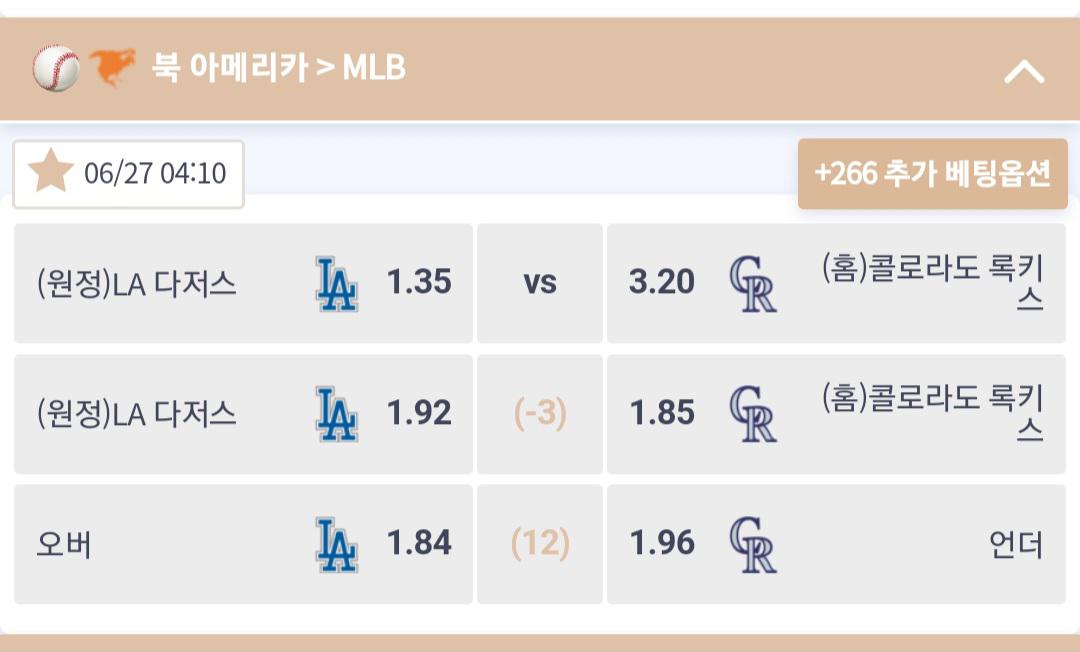
Task: Select LA 다저스 win odds 1.35
Action: click(243, 283)
